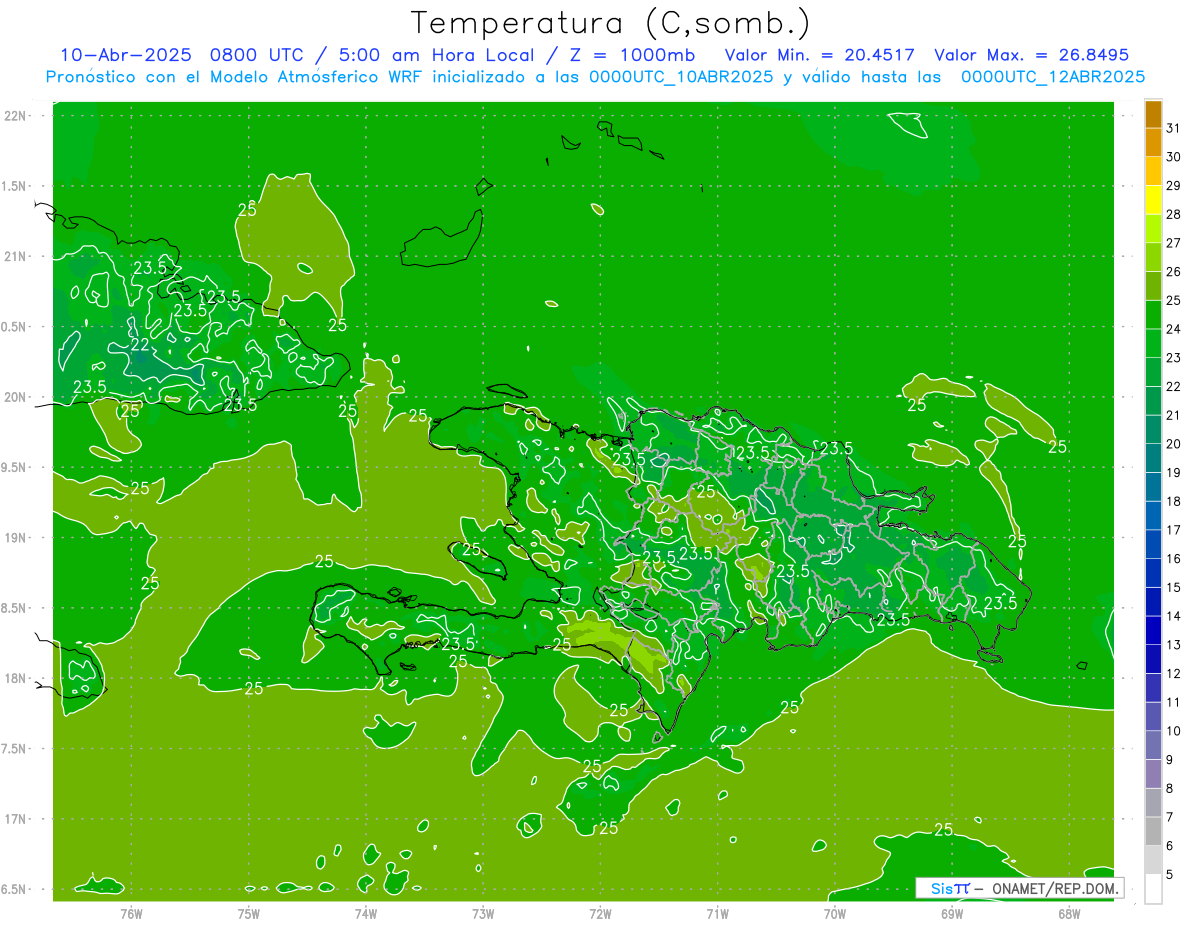
Task: Click the 19 value on the color scale
Action: point(1174,473)
